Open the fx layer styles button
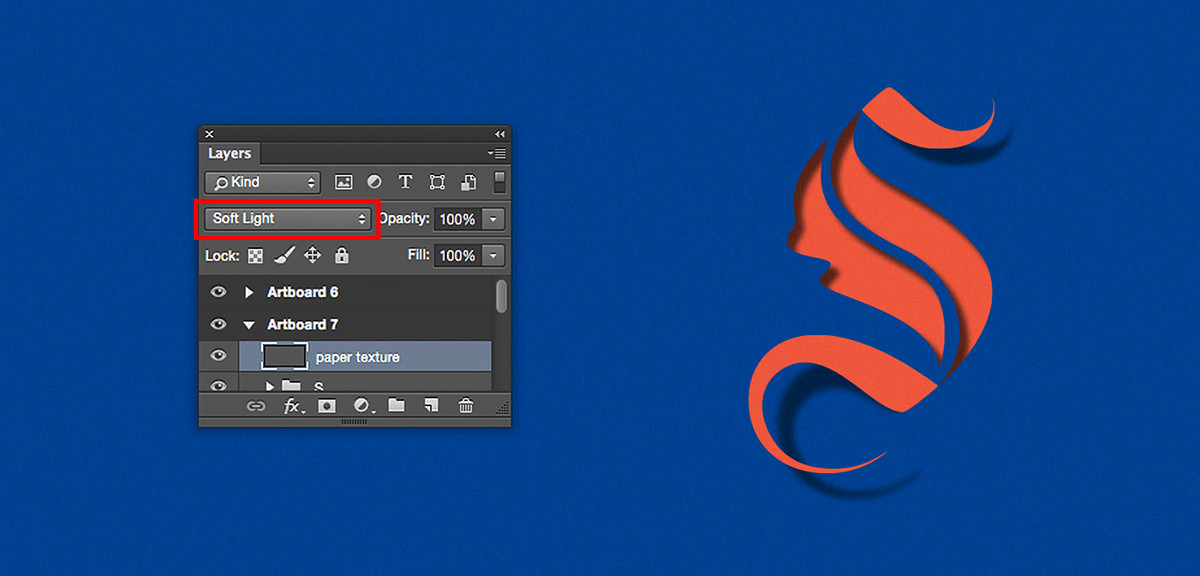This screenshot has height=576, width=1200. 293,406
